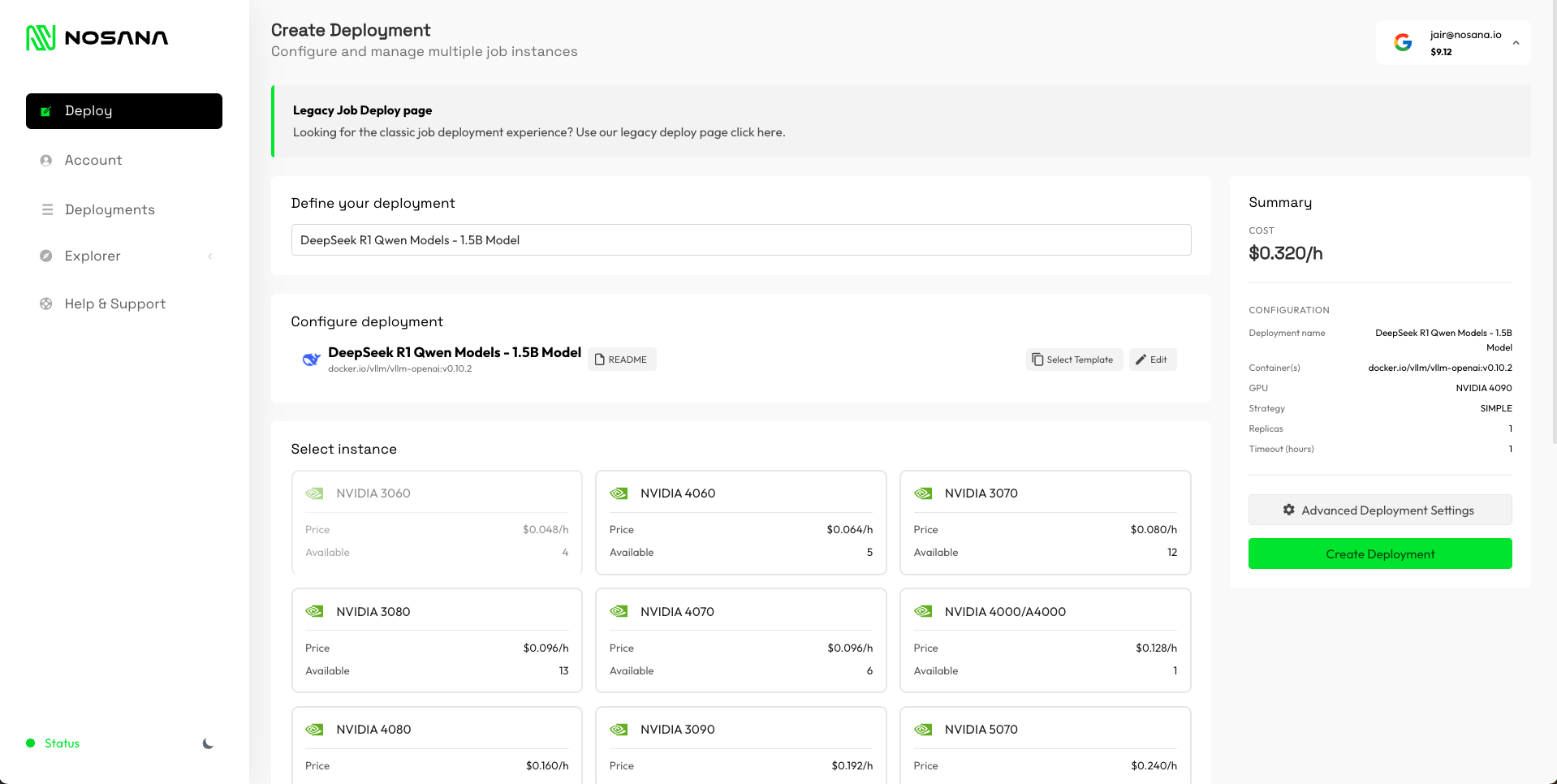The image size is (1557, 784).
Task: Open the Account tab in the sidebar
Action: pyautogui.click(x=93, y=160)
